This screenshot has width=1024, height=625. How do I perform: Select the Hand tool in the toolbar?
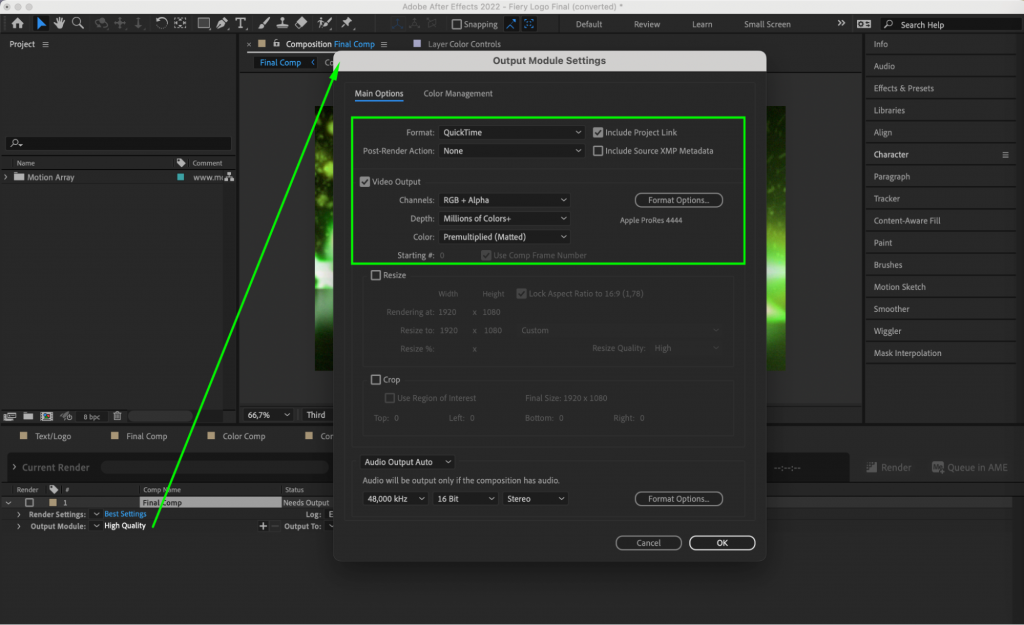pyautogui.click(x=59, y=23)
